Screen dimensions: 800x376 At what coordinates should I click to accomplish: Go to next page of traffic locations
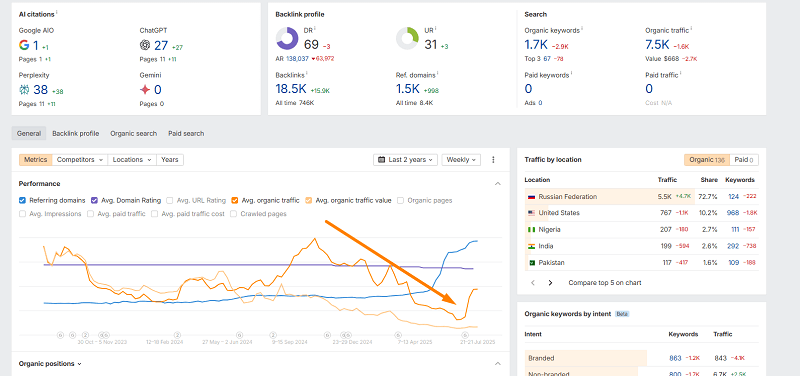[x=550, y=283]
